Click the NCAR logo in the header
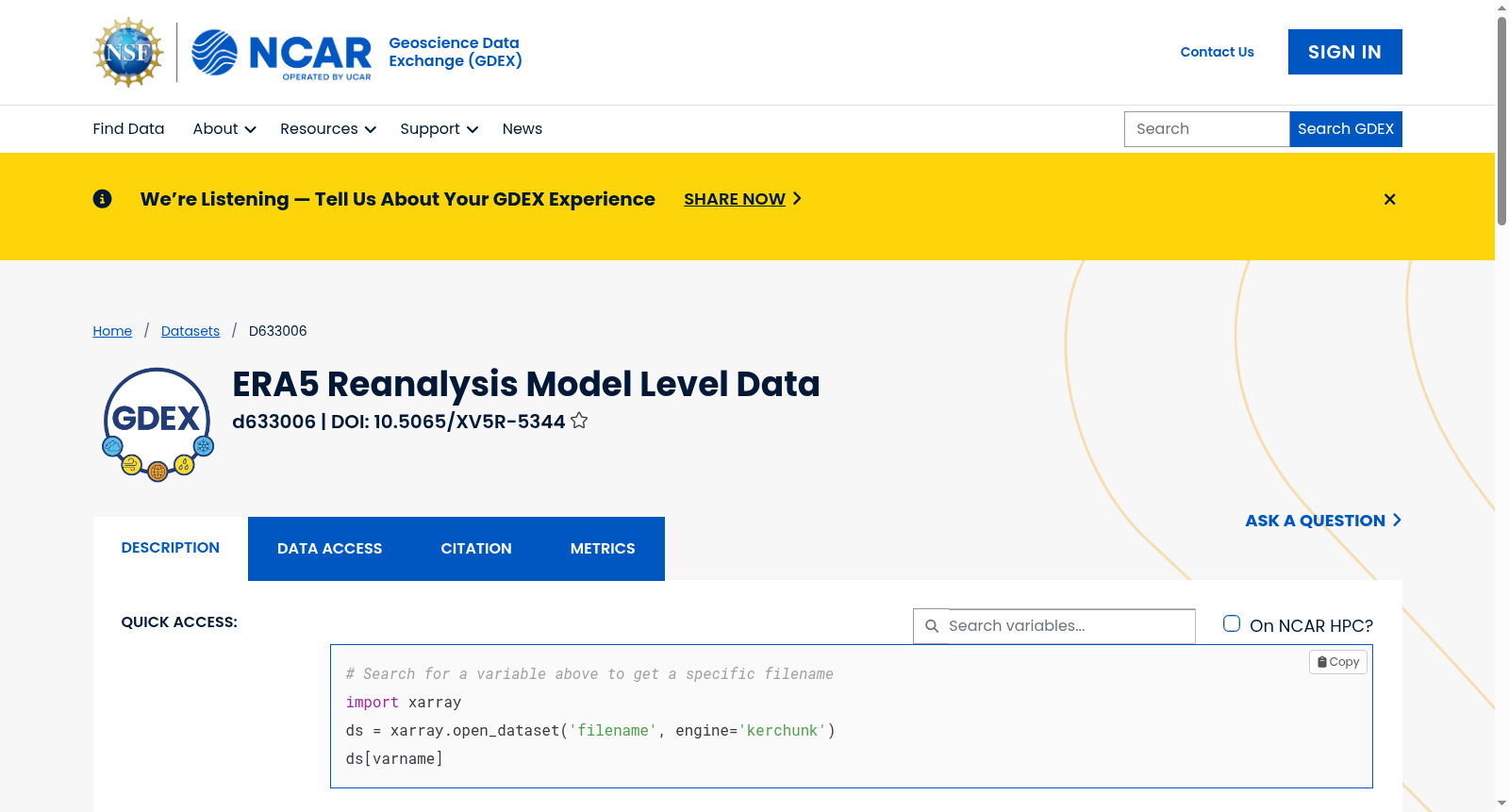This screenshot has width=1509, height=812. [281, 53]
